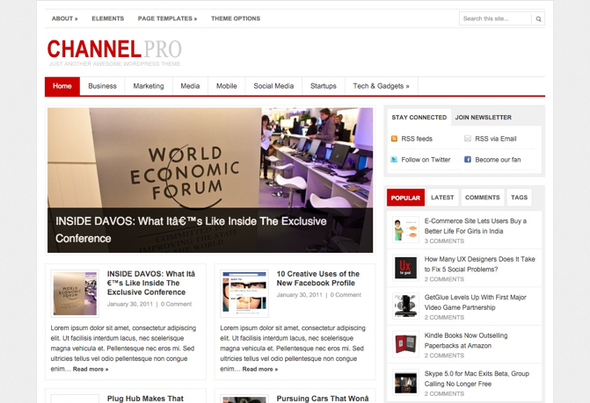Go to the Home tab
This screenshot has width=590, height=403.
coord(62,86)
